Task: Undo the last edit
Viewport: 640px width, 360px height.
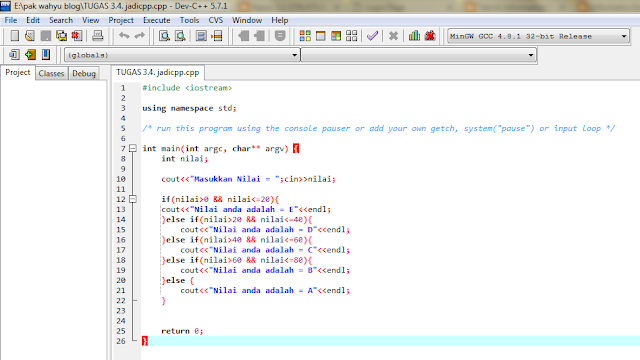Action: tap(124, 36)
